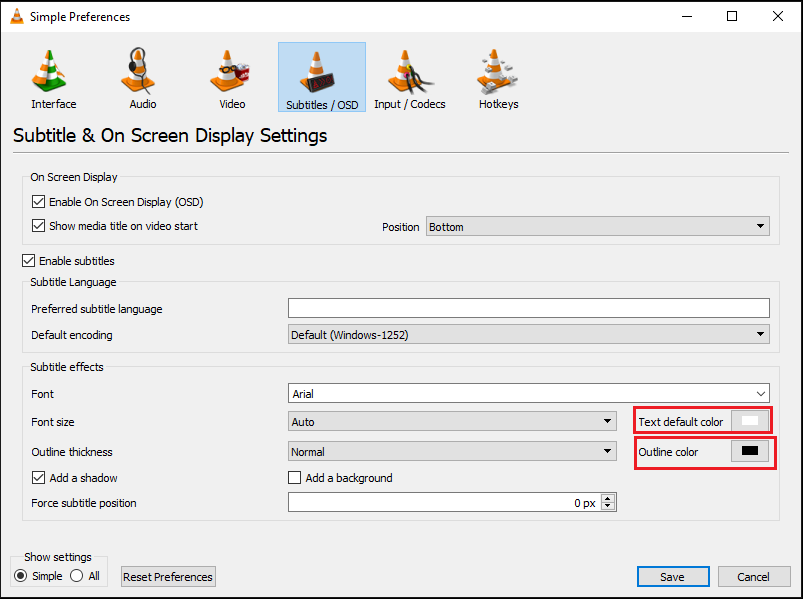Click the Preferred subtitle language field
This screenshot has width=803, height=599.
click(529, 308)
